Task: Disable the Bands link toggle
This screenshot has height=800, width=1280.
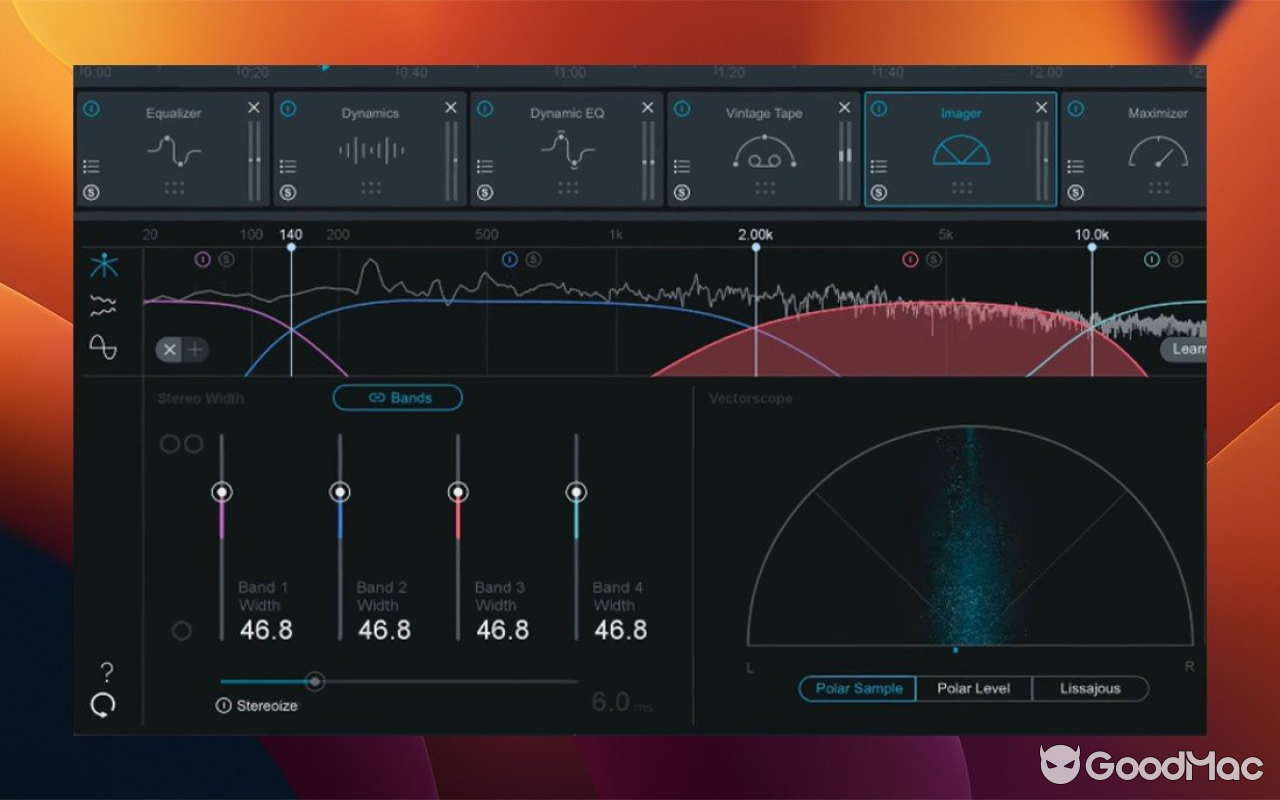Action: (x=397, y=397)
